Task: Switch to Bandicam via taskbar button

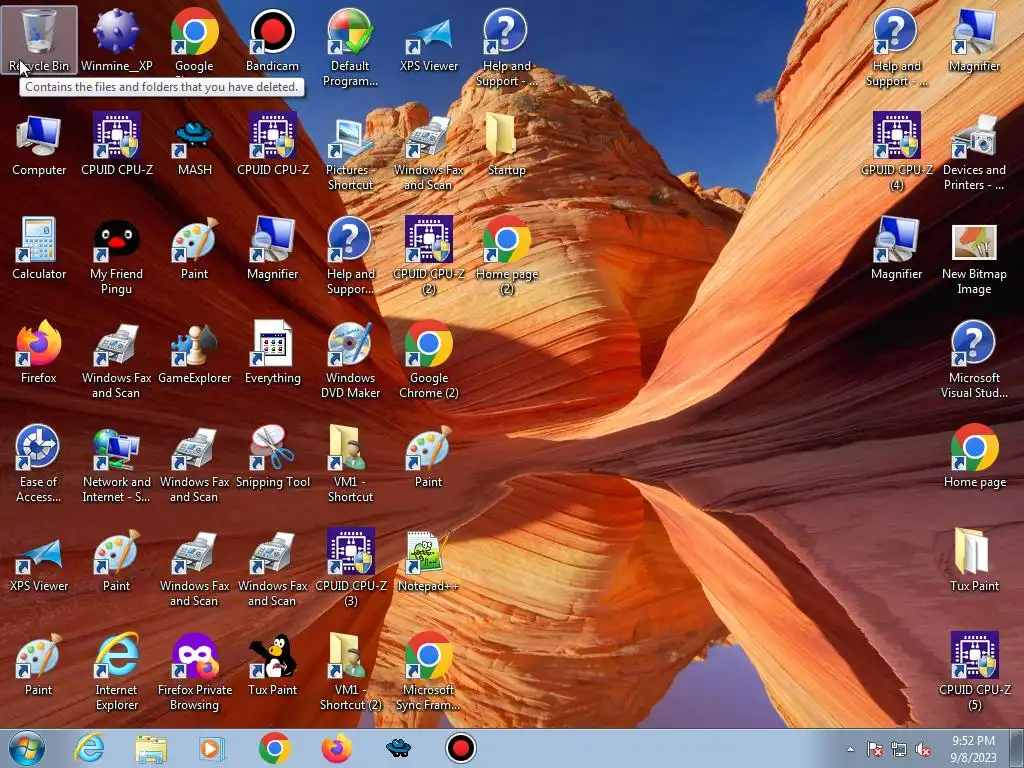Action: 460,748
